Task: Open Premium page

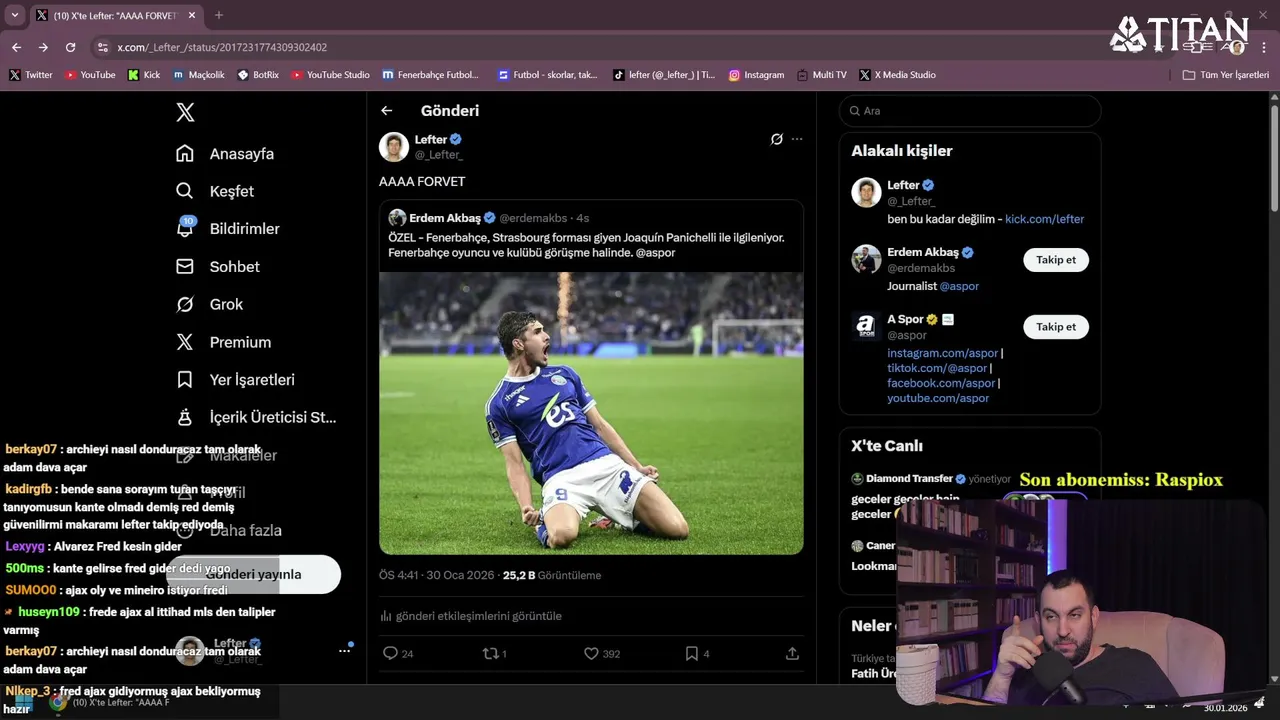Action: point(223,342)
